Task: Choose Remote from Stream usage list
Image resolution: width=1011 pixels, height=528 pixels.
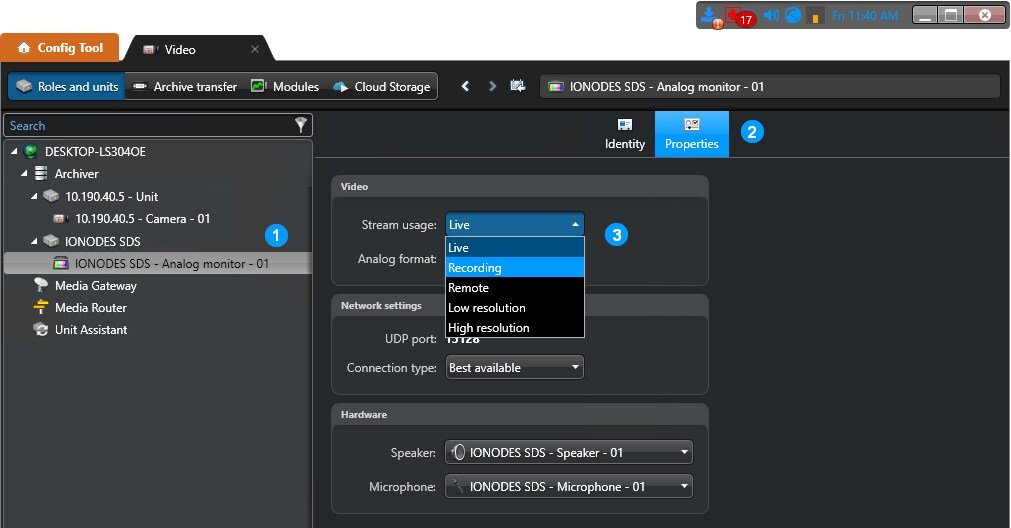Action: click(x=515, y=288)
